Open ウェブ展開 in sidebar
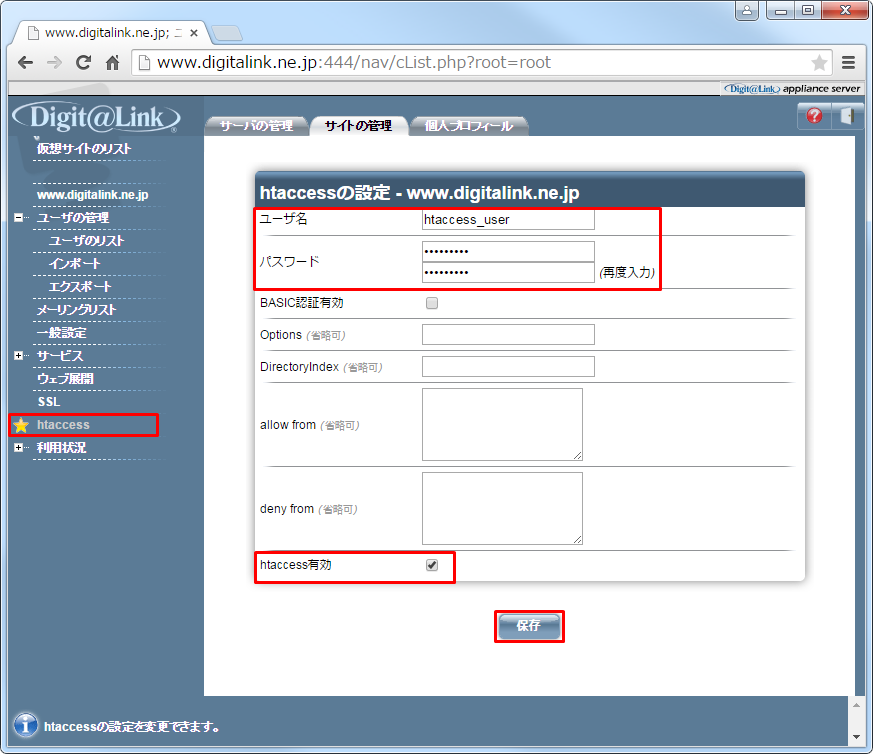The image size is (873, 754). click(x=65, y=379)
